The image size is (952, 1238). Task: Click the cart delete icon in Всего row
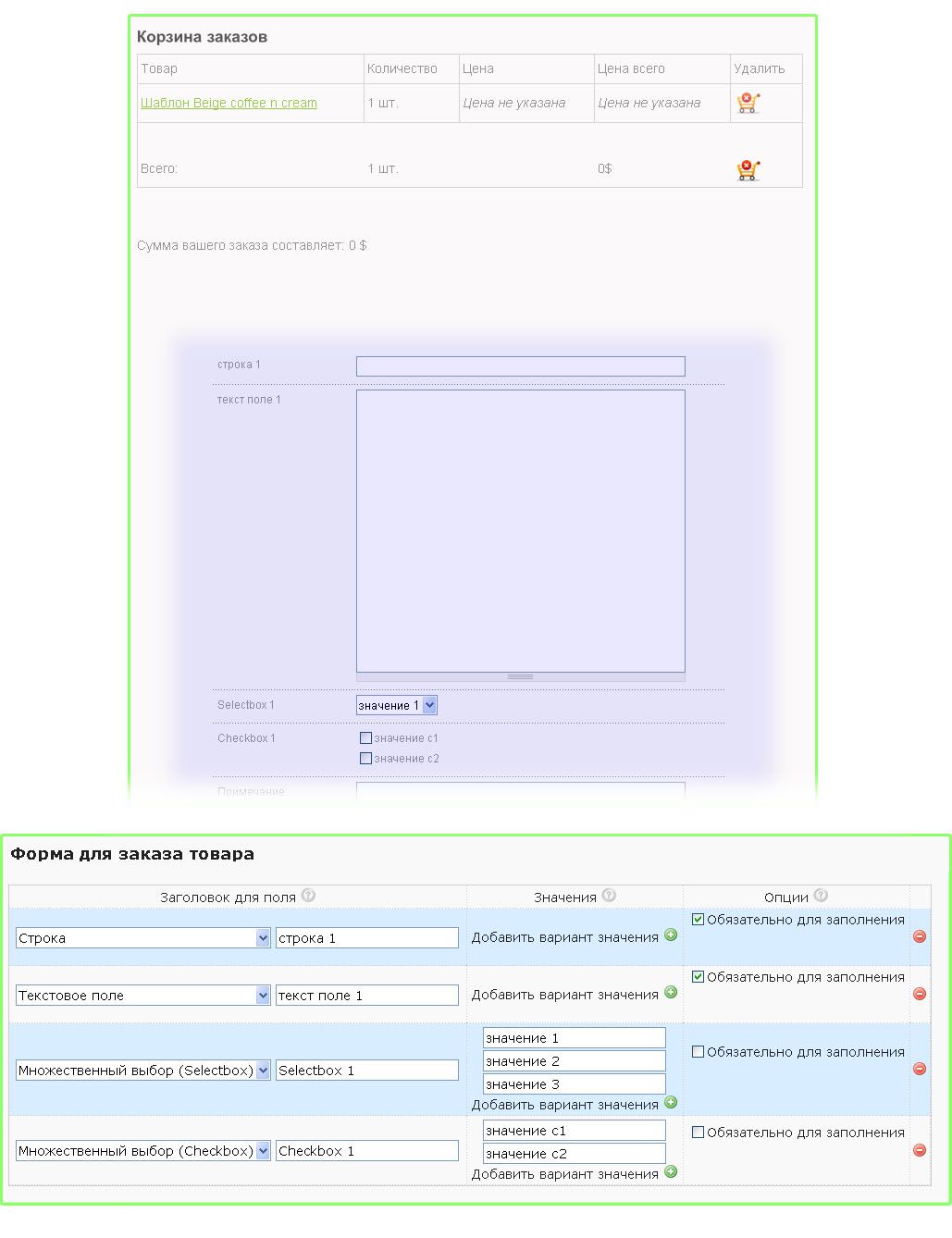click(748, 169)
